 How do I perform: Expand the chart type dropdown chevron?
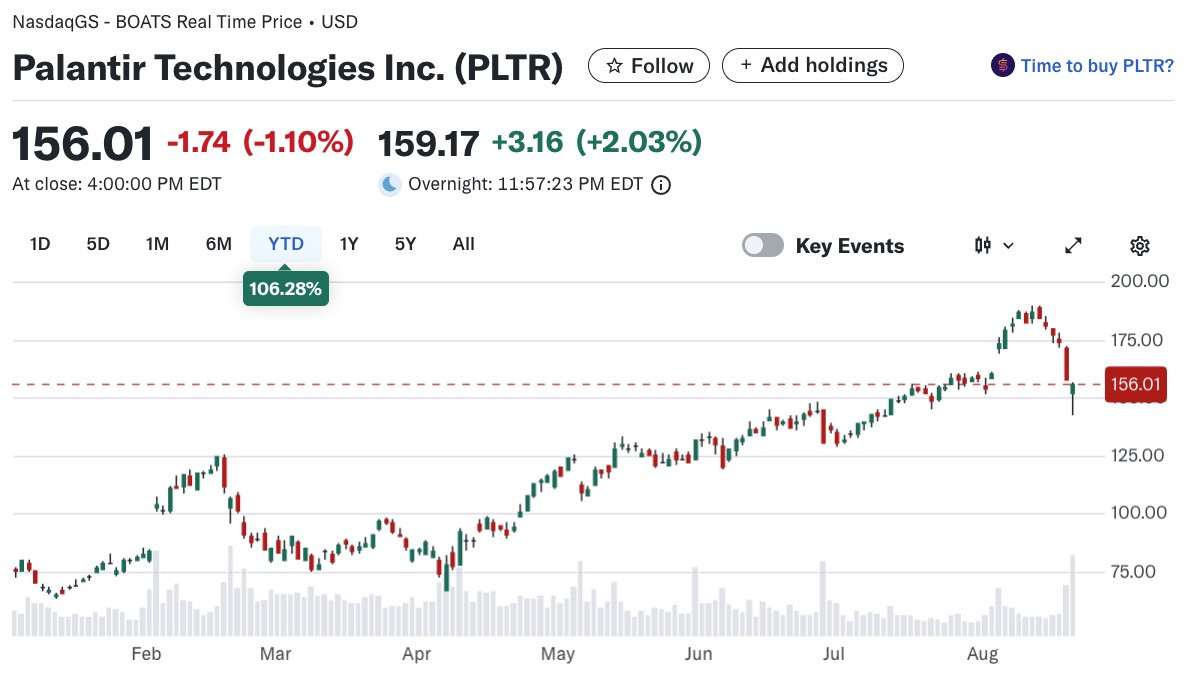[1009, 246]
